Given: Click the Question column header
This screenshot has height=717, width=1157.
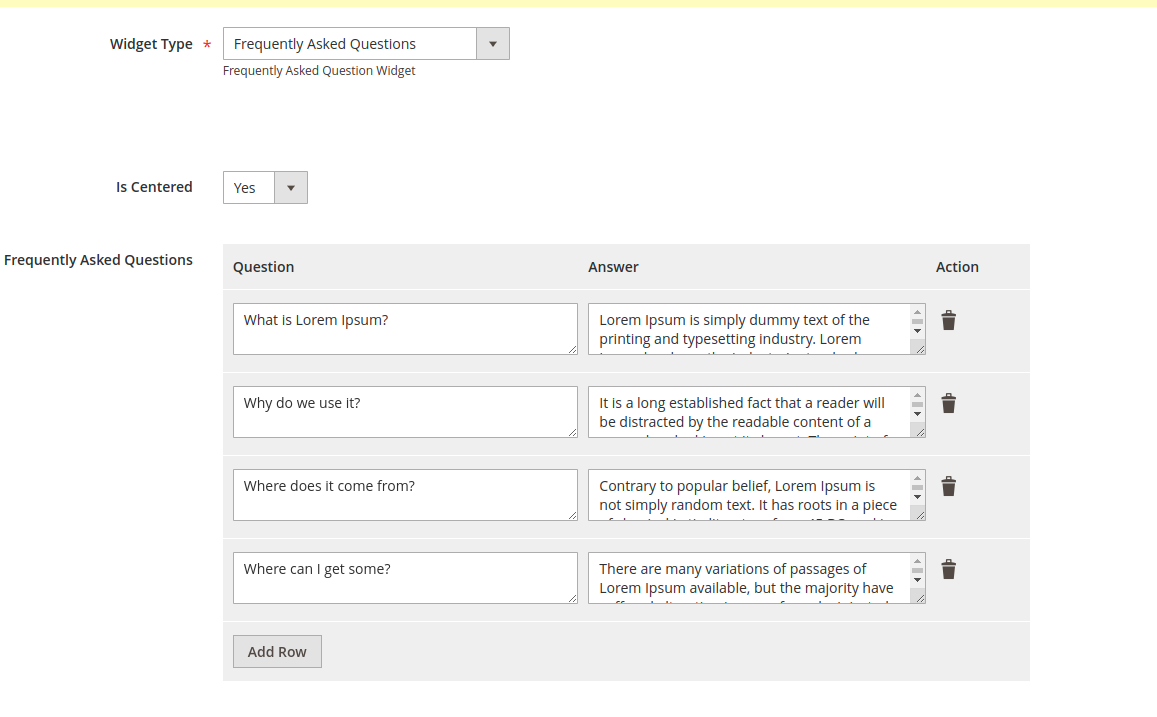Looking at the screenshot, I should pyautogui.click(x=263, y=267).
